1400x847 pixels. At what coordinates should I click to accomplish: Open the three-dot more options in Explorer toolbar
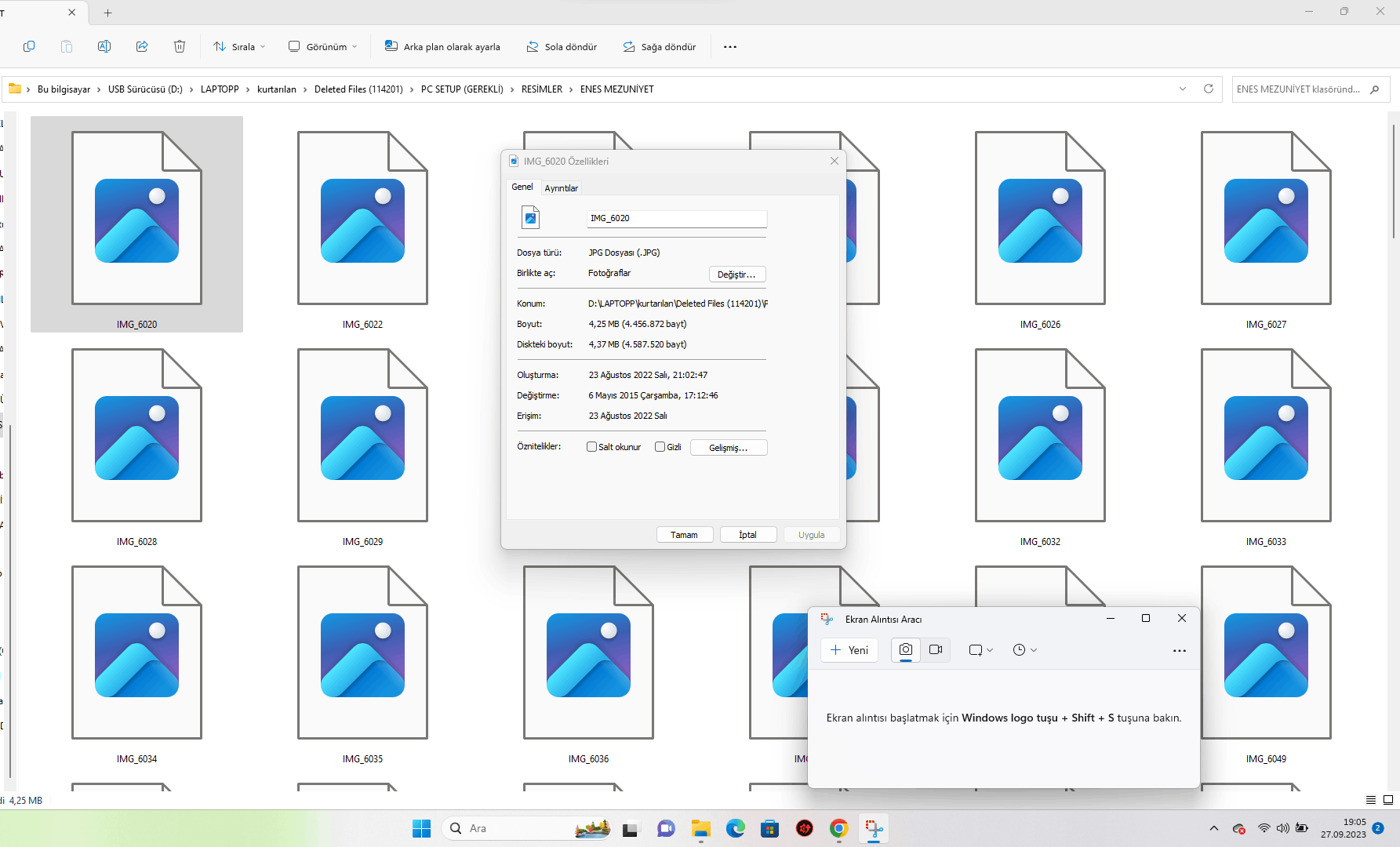730,47
